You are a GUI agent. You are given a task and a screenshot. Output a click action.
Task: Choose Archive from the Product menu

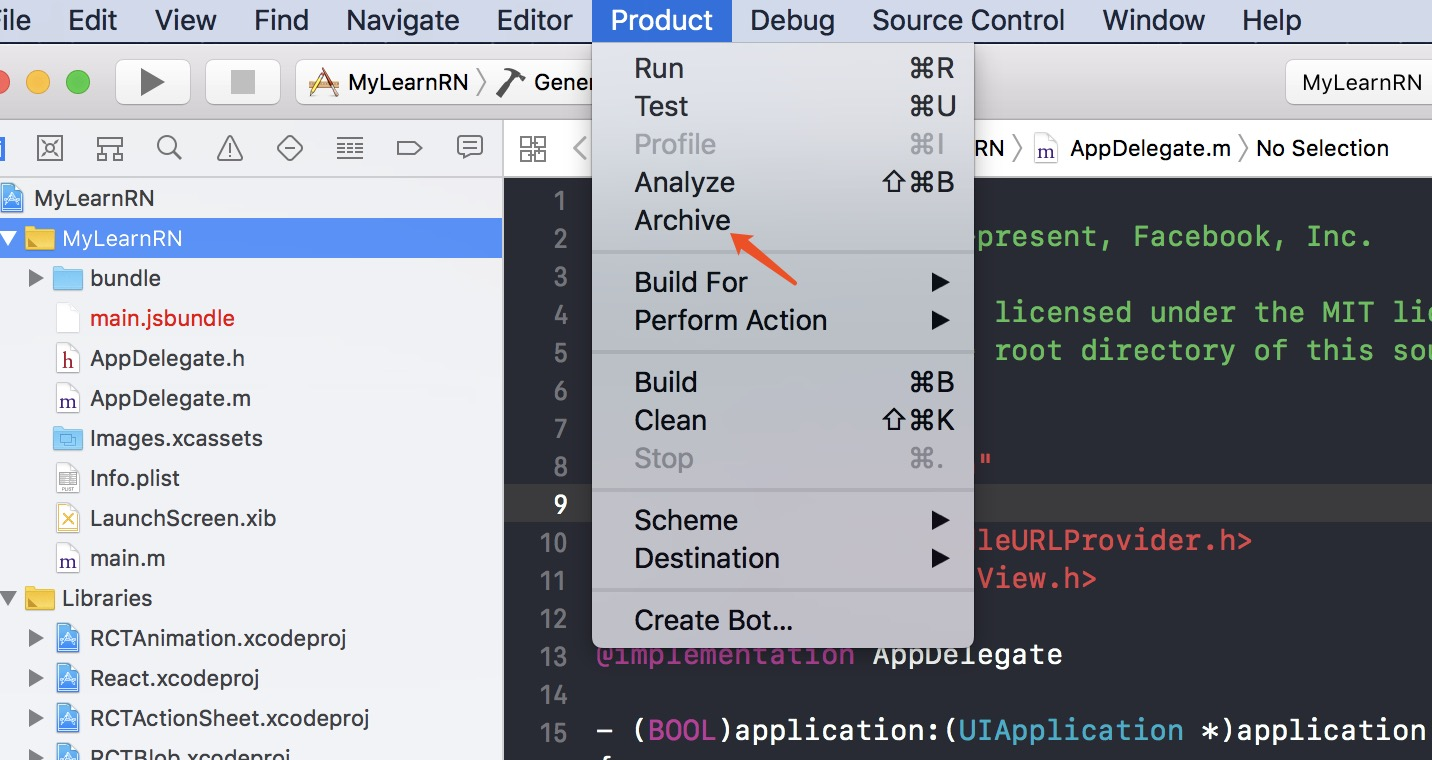tap(682, 220)
